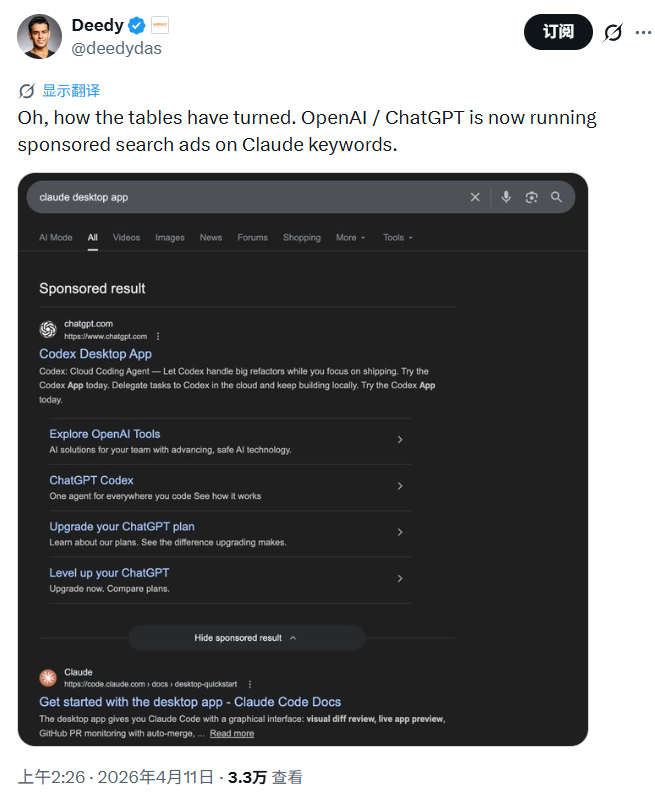Click the @deedydas handle

(x=116, y=48)
